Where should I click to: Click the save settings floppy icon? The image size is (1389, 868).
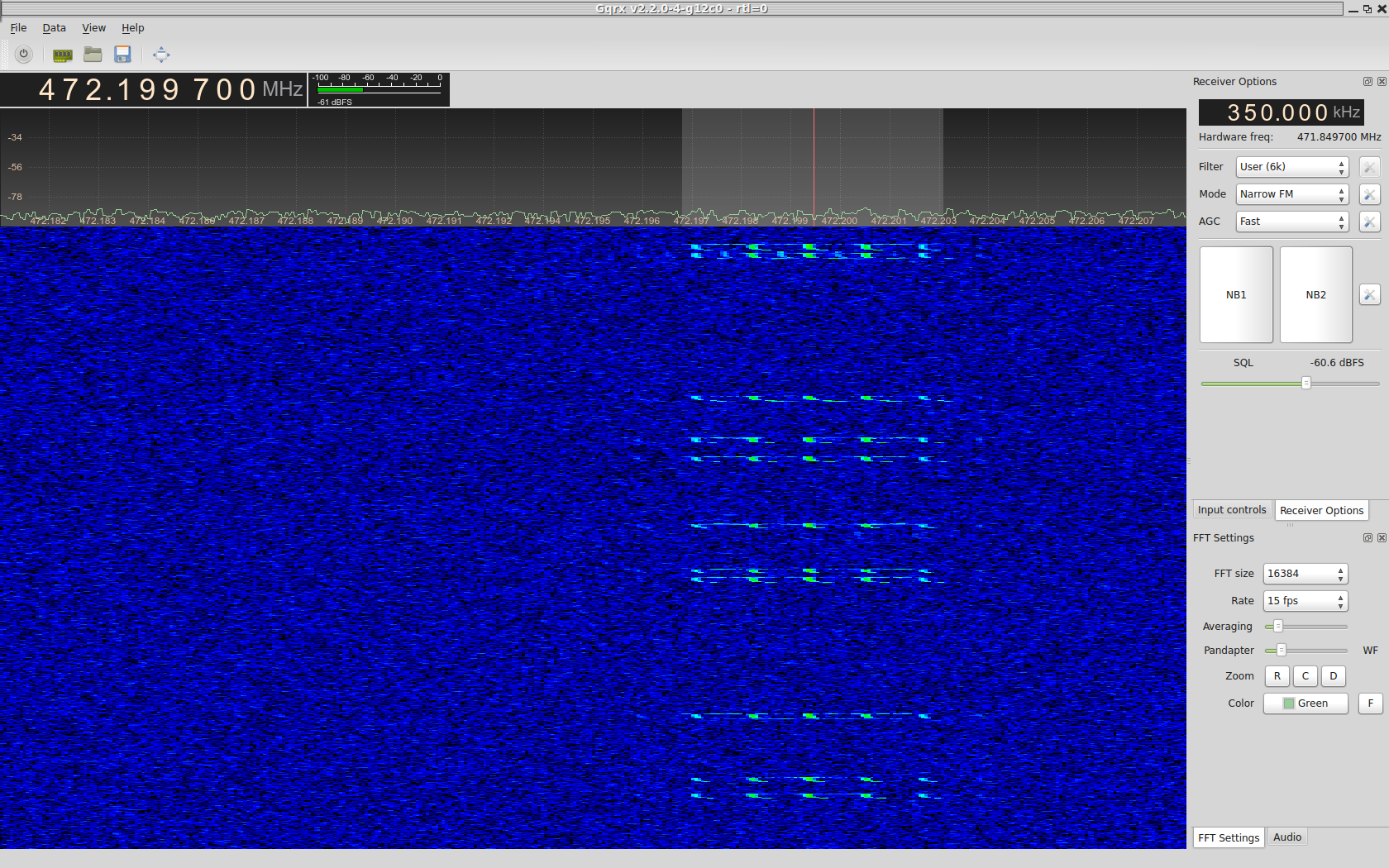pos(122,55)
